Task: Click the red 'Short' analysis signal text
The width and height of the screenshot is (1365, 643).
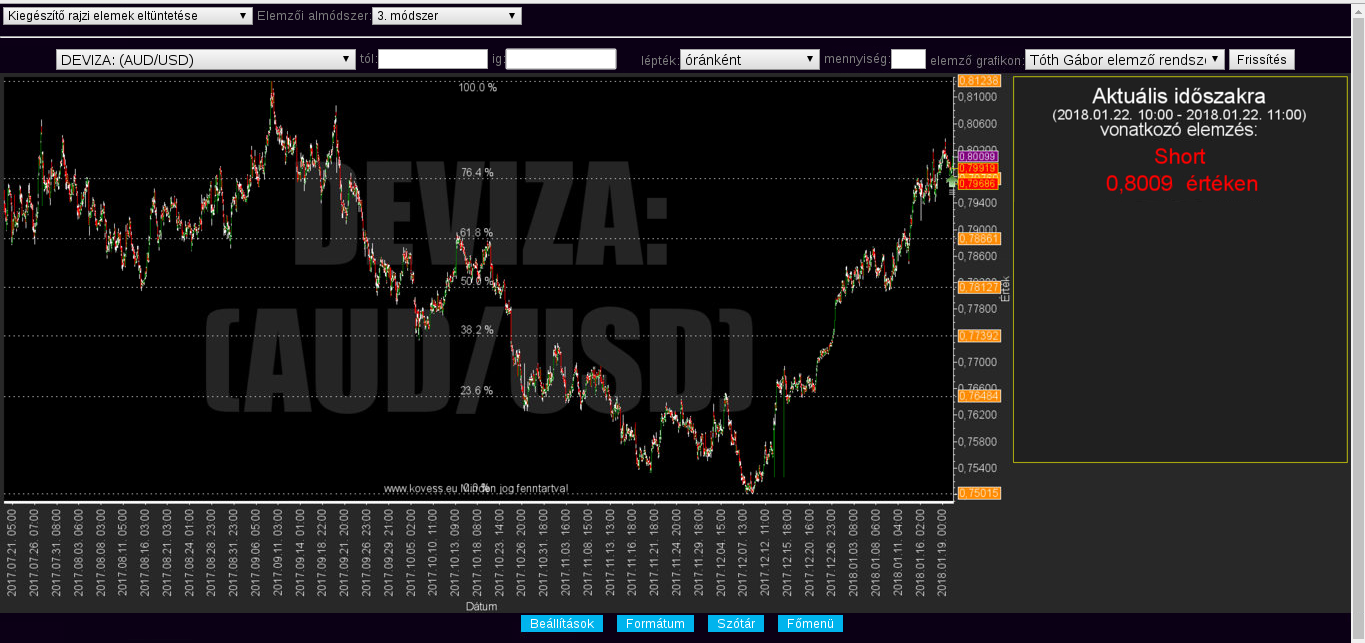Action: pyautogui.click(x=1179, y=157)
